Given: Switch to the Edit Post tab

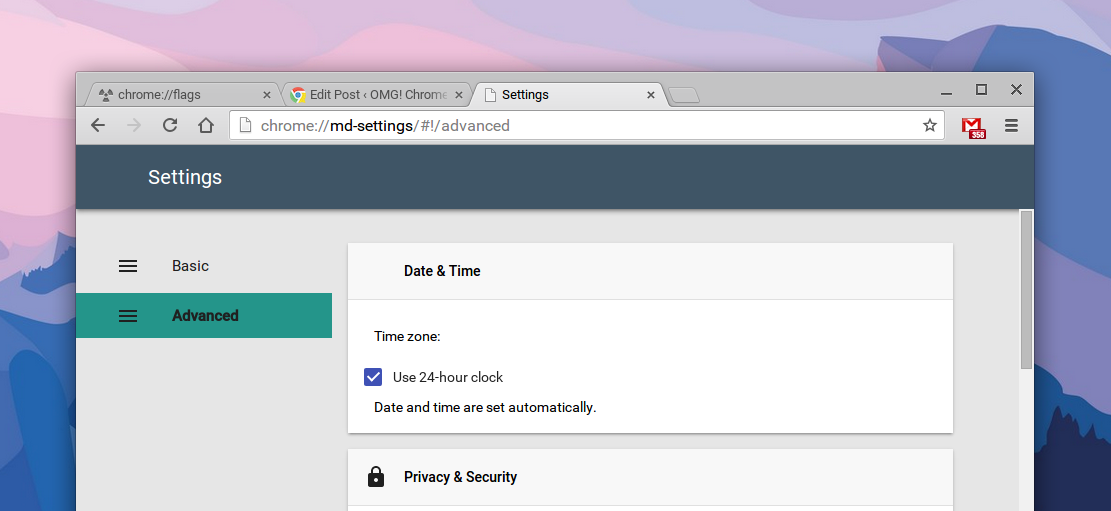Looking at the screenshot, I should 370,95.
